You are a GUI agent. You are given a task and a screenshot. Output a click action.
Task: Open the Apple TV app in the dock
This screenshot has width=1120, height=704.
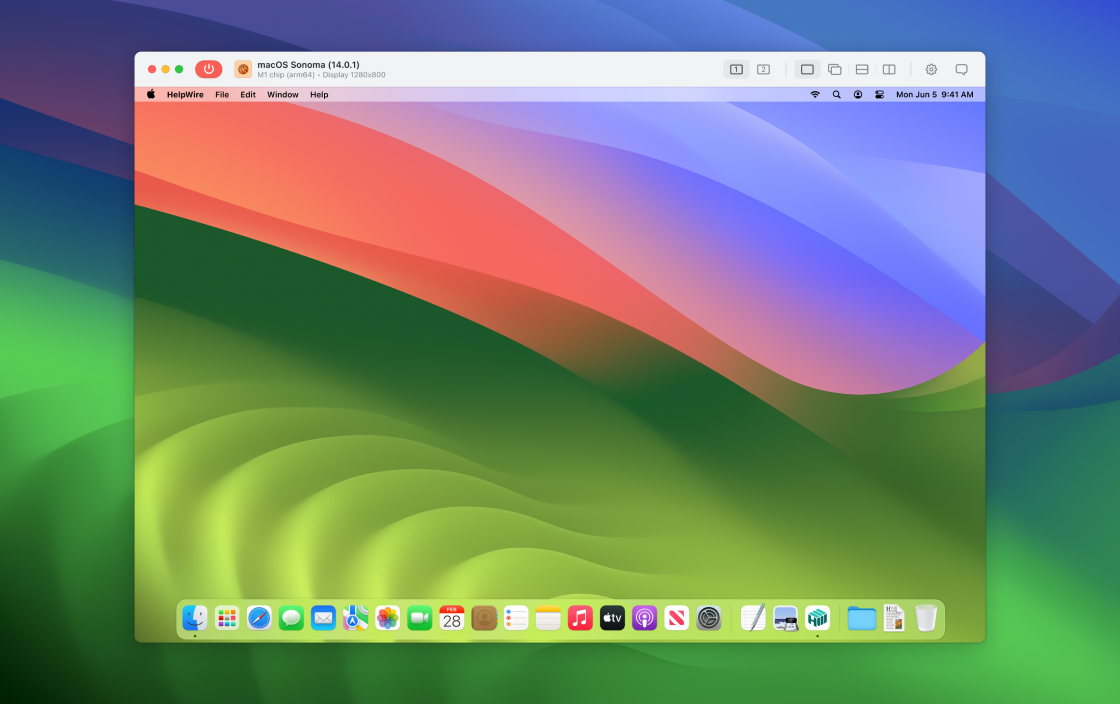click(612, 618)
